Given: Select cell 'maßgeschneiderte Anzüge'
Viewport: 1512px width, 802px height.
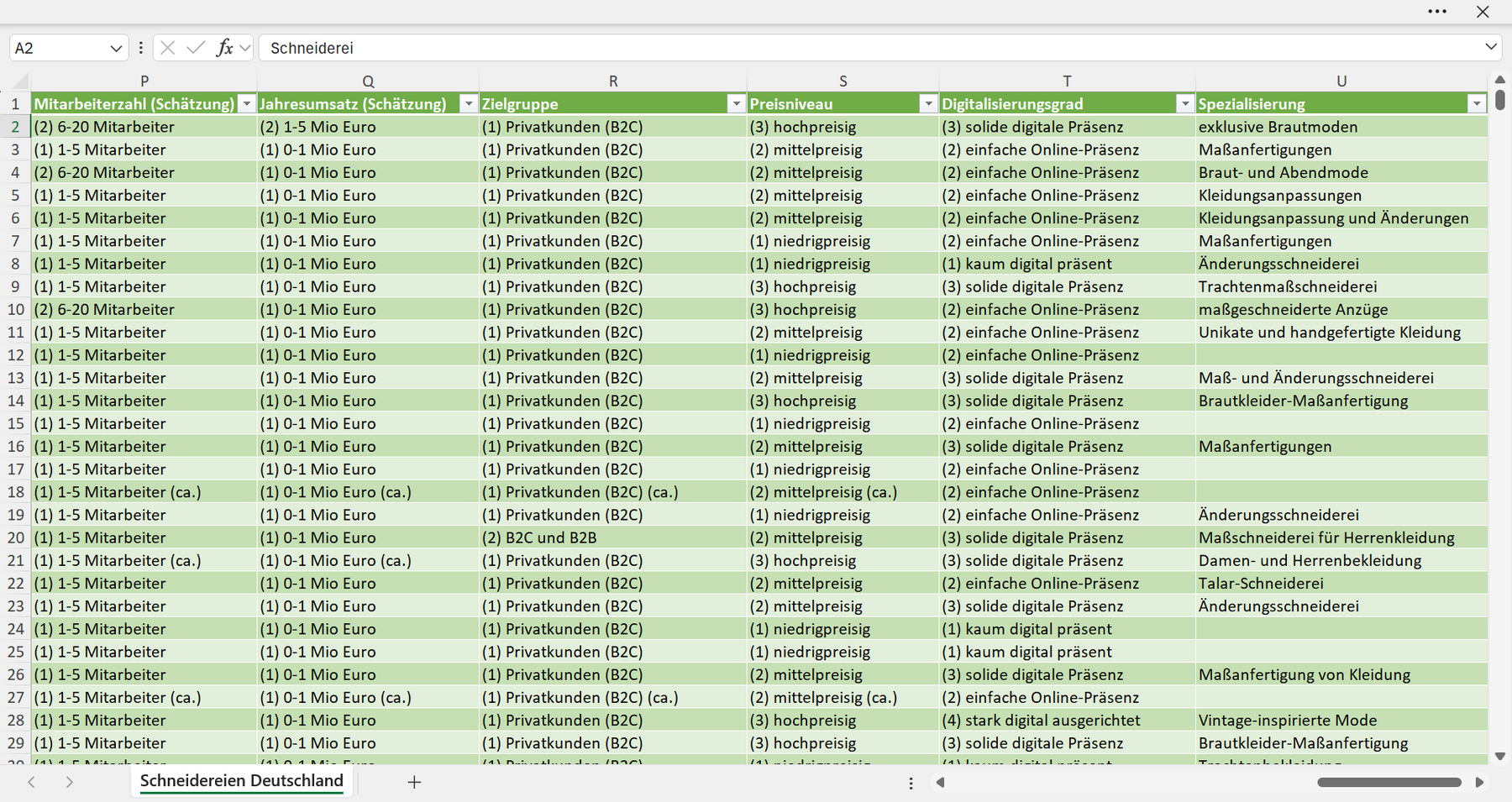Looking at the screenshot, I should click(1341, 310).
